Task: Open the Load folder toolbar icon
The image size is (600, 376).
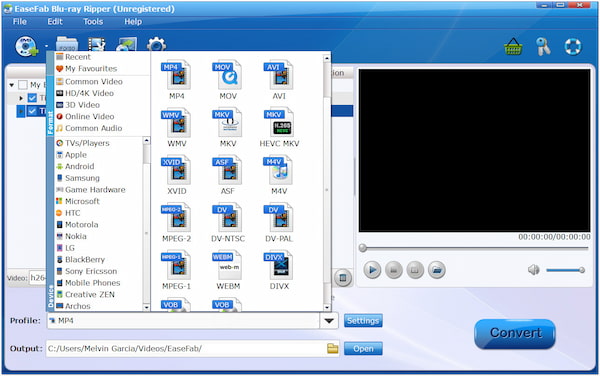Action: point(67,44)
